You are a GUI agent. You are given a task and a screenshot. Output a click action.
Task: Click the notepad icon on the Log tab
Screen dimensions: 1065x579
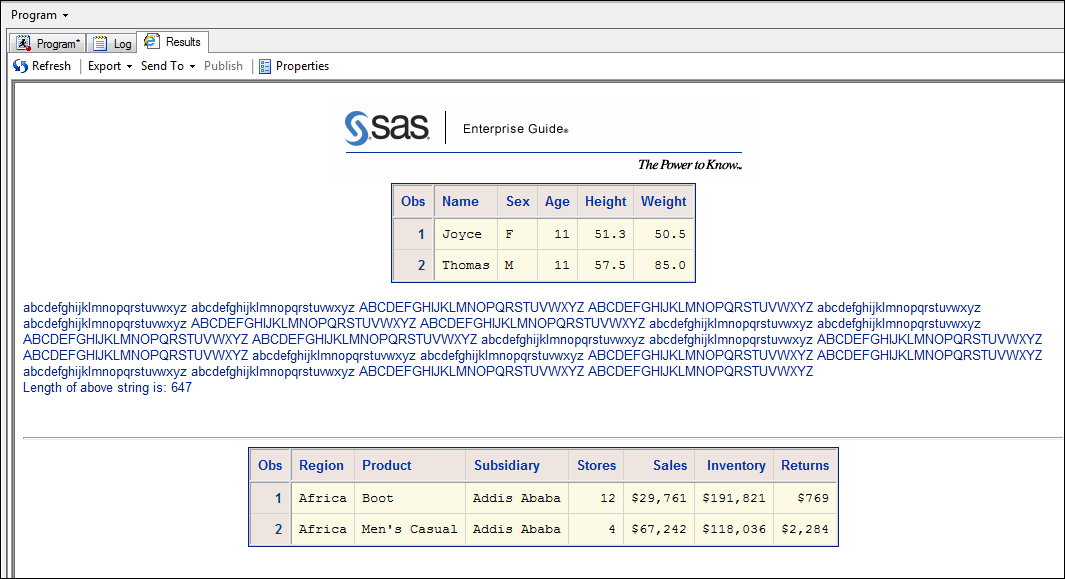click(x=100, y=43)
